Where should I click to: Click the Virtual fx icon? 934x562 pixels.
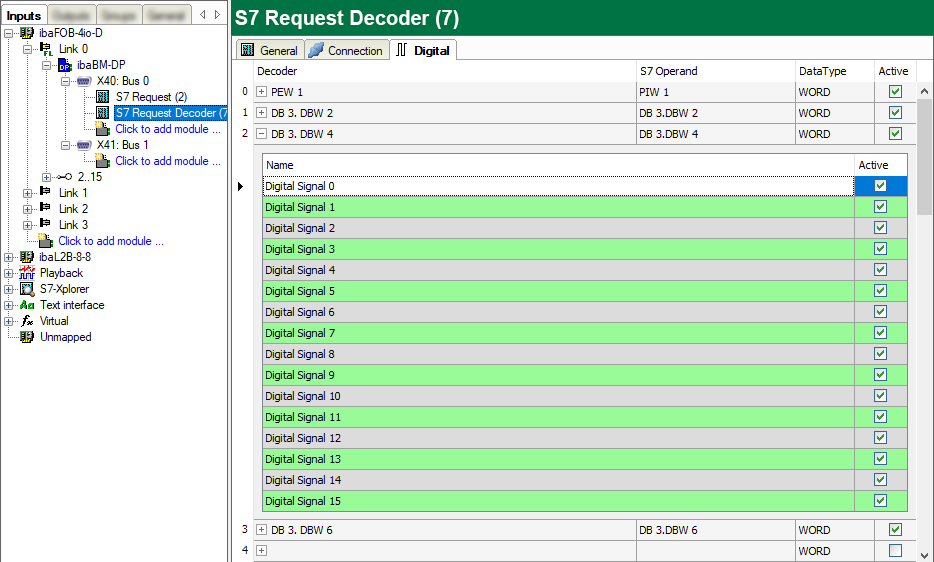tap(27, 321)
